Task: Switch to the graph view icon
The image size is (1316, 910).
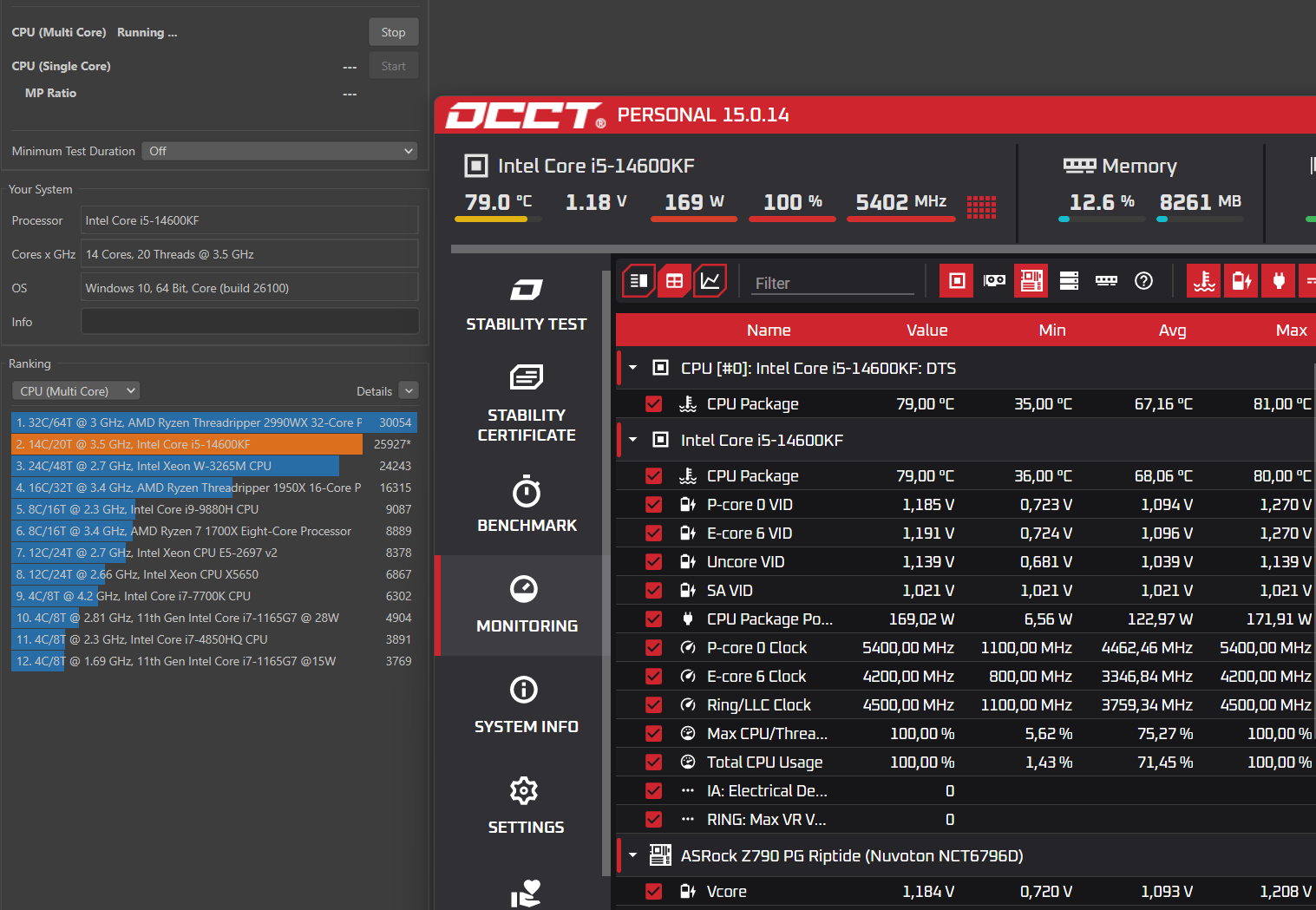Action: click(710, 281)
